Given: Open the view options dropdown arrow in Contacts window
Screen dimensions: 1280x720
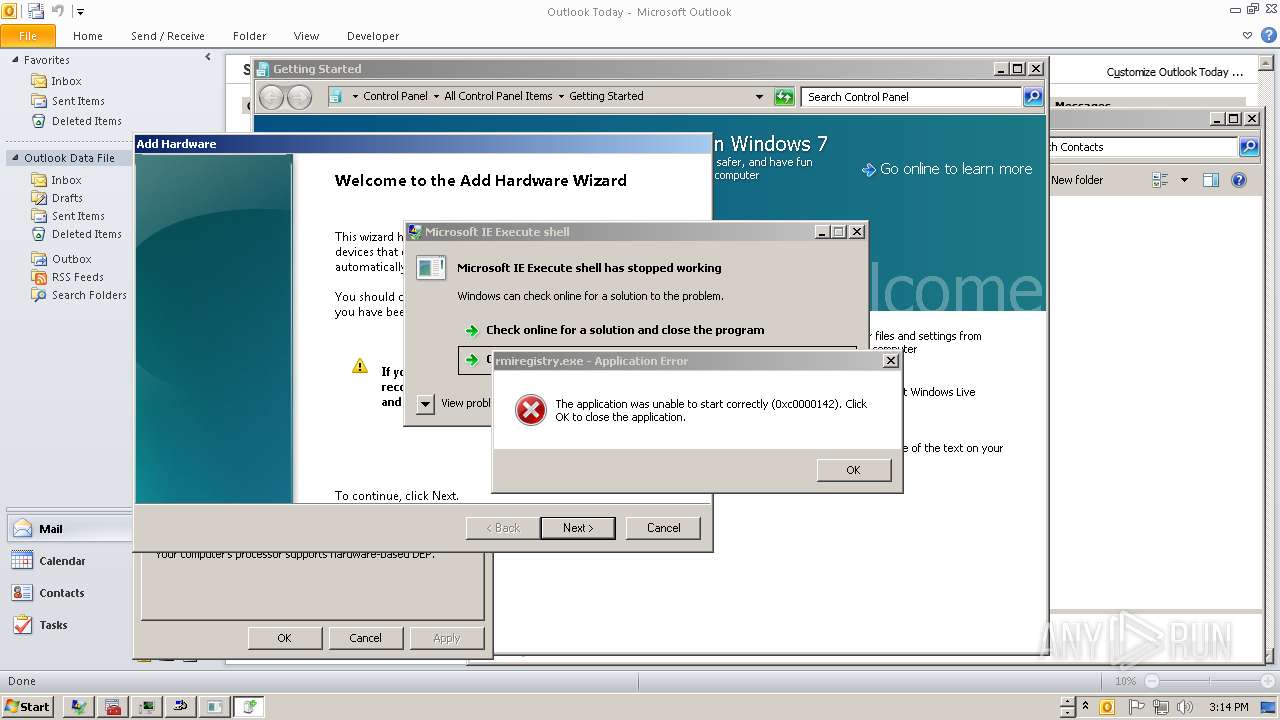Looking at the screenshot, I should 1184,180.
